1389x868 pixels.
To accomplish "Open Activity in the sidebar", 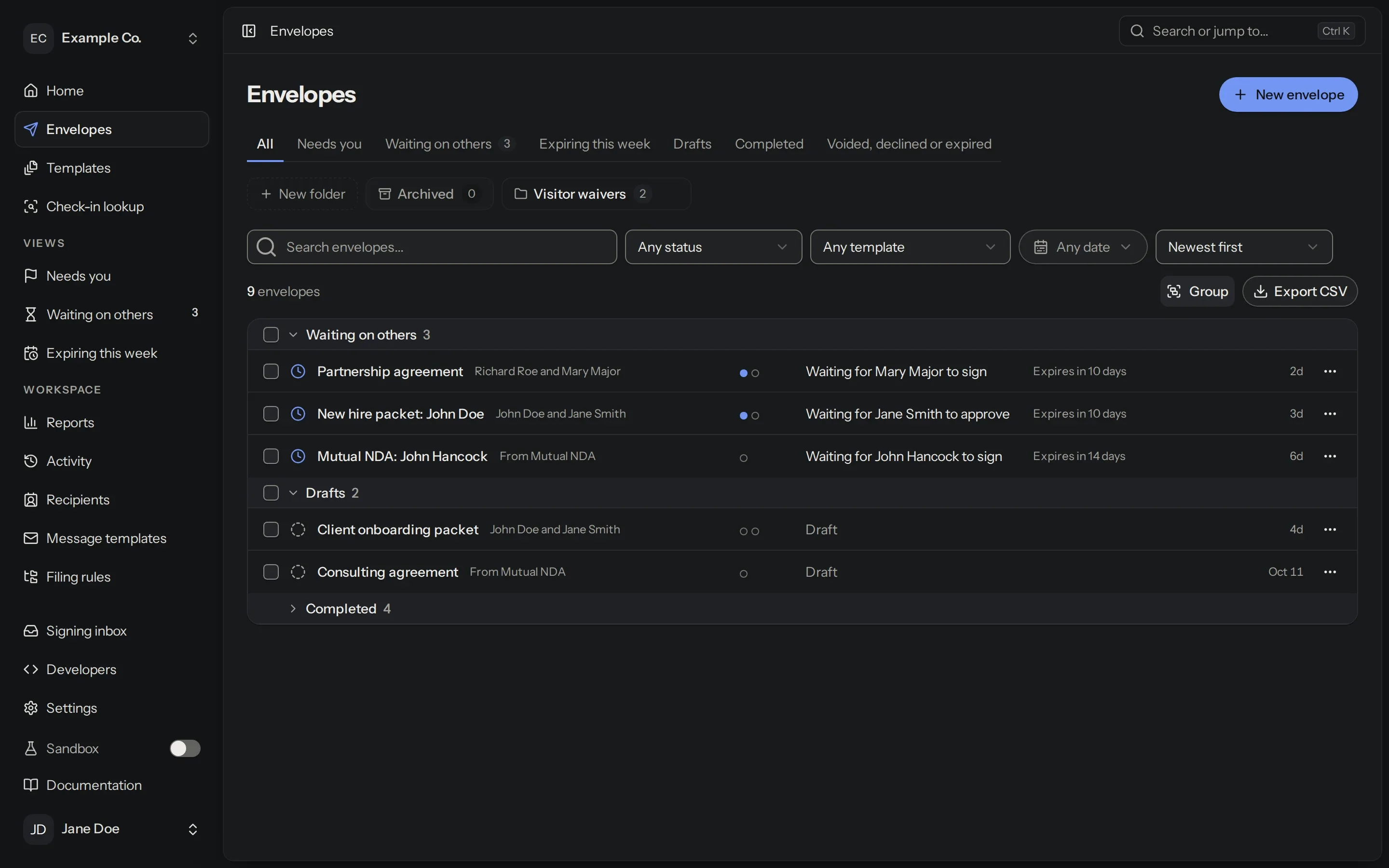I will (x=111, y=461).
